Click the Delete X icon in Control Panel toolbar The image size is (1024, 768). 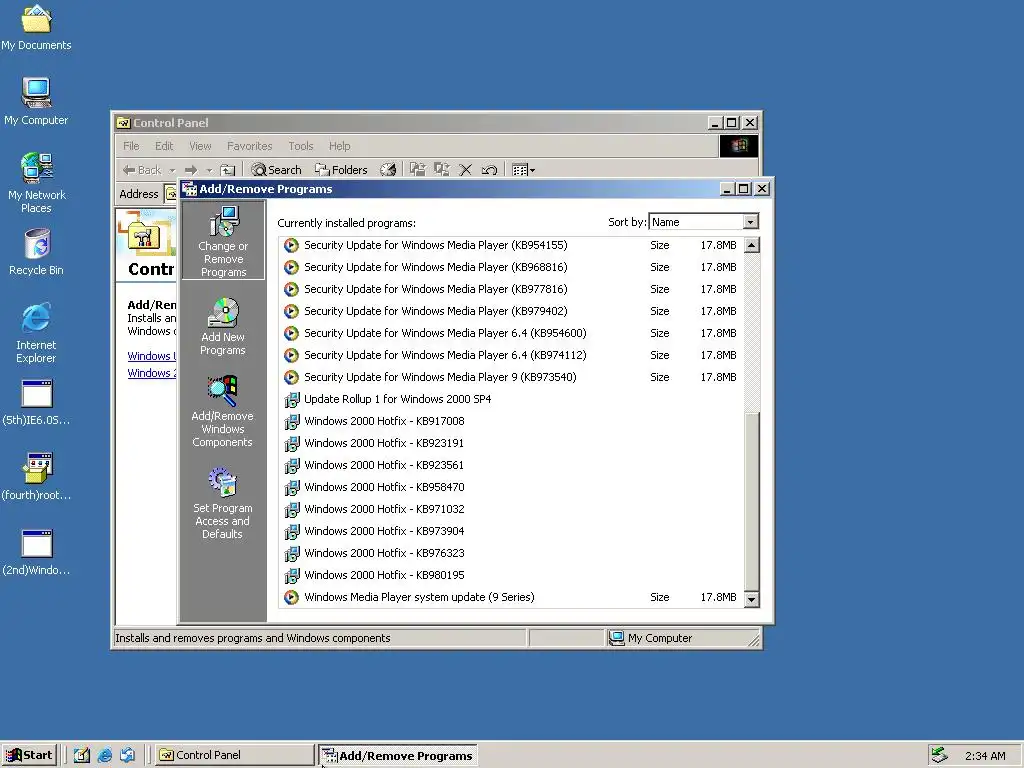click(466, 170)
